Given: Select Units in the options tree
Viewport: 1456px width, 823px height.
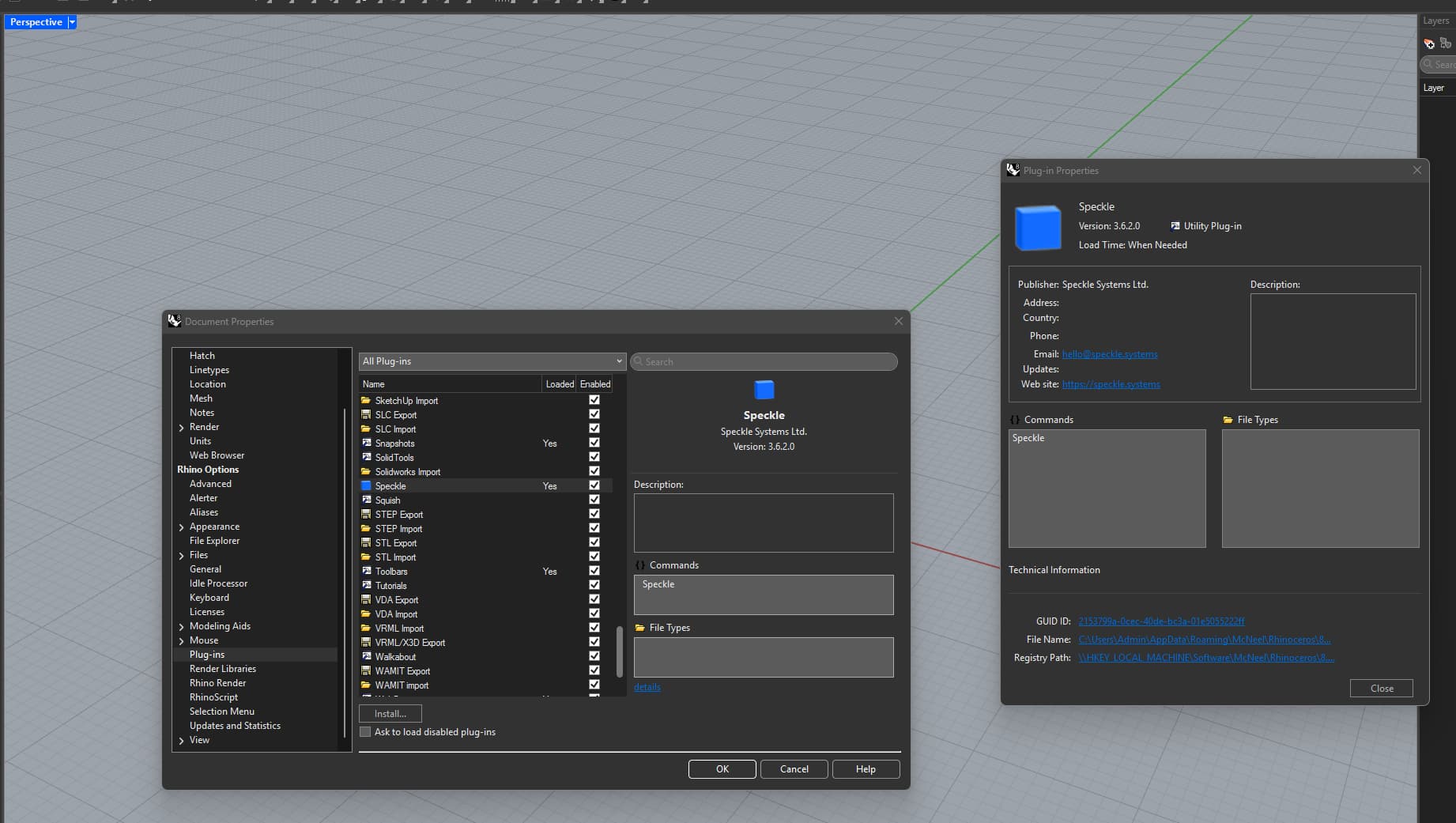Looking at the screenshot, I should click(200, 441).
